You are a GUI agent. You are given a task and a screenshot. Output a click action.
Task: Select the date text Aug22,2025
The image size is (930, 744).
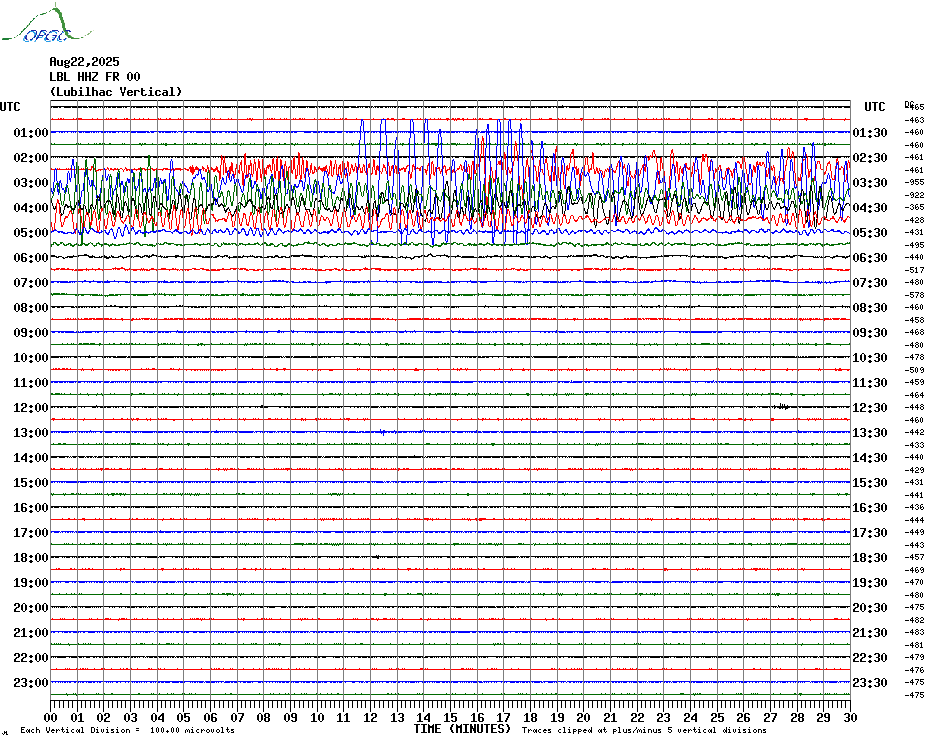tap(84, 62)
